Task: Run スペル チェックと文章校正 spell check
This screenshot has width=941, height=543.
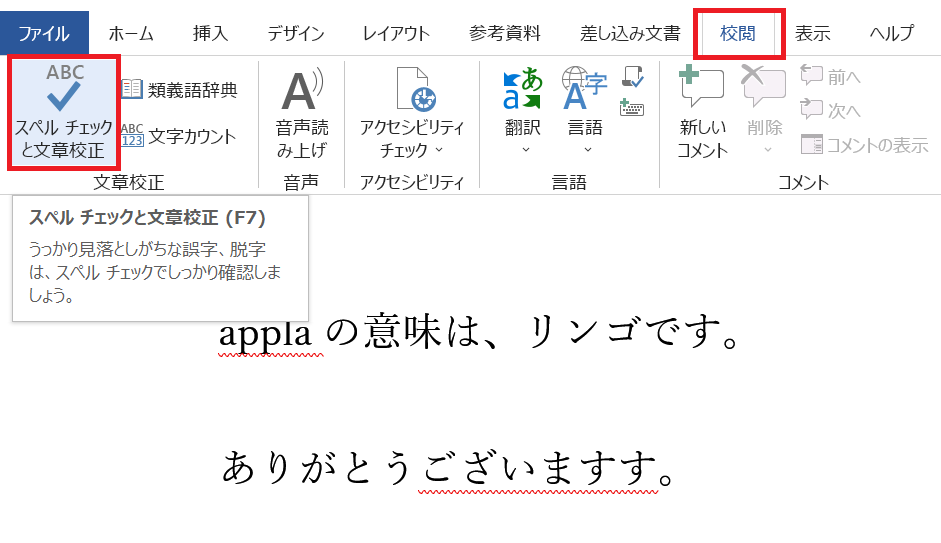Action: click(64, 113)
